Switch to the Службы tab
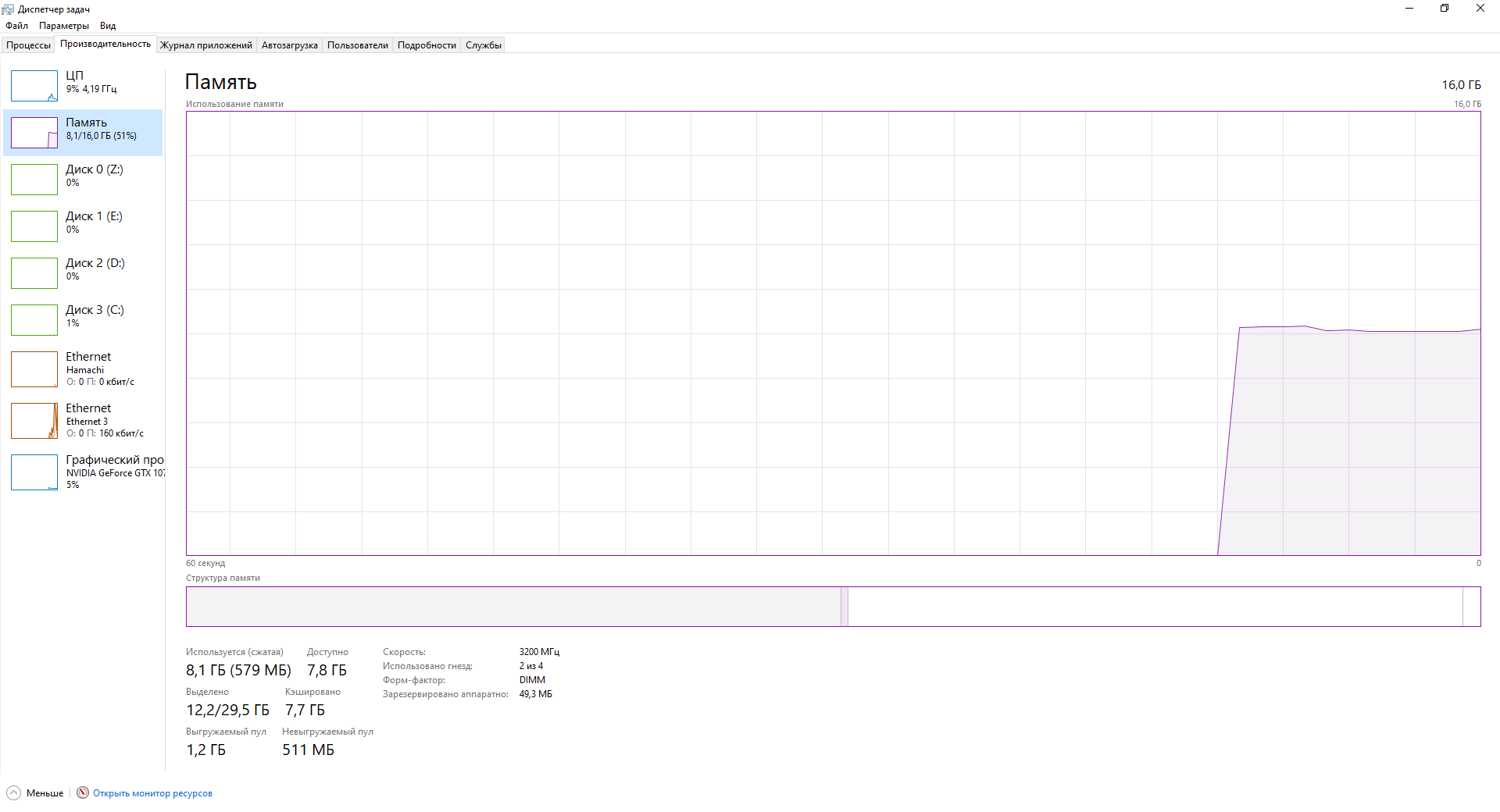Viewport: 1500px width, 812px height. pos(484,45)
